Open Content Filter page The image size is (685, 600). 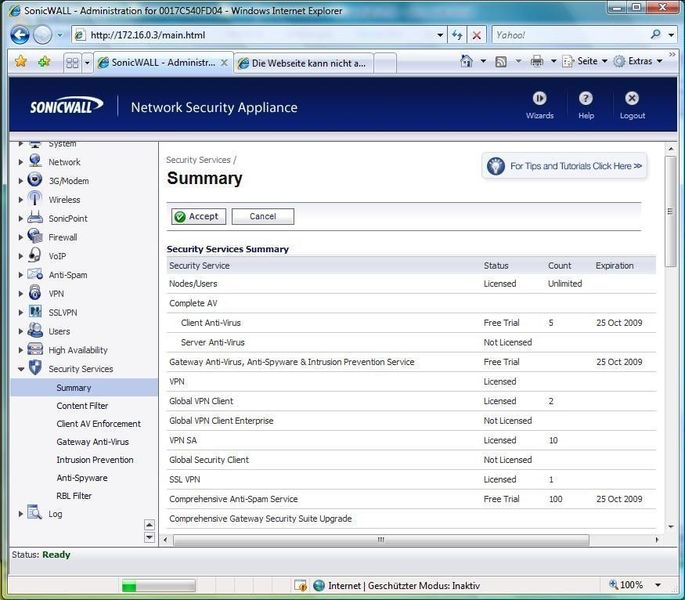coord(82,406)
